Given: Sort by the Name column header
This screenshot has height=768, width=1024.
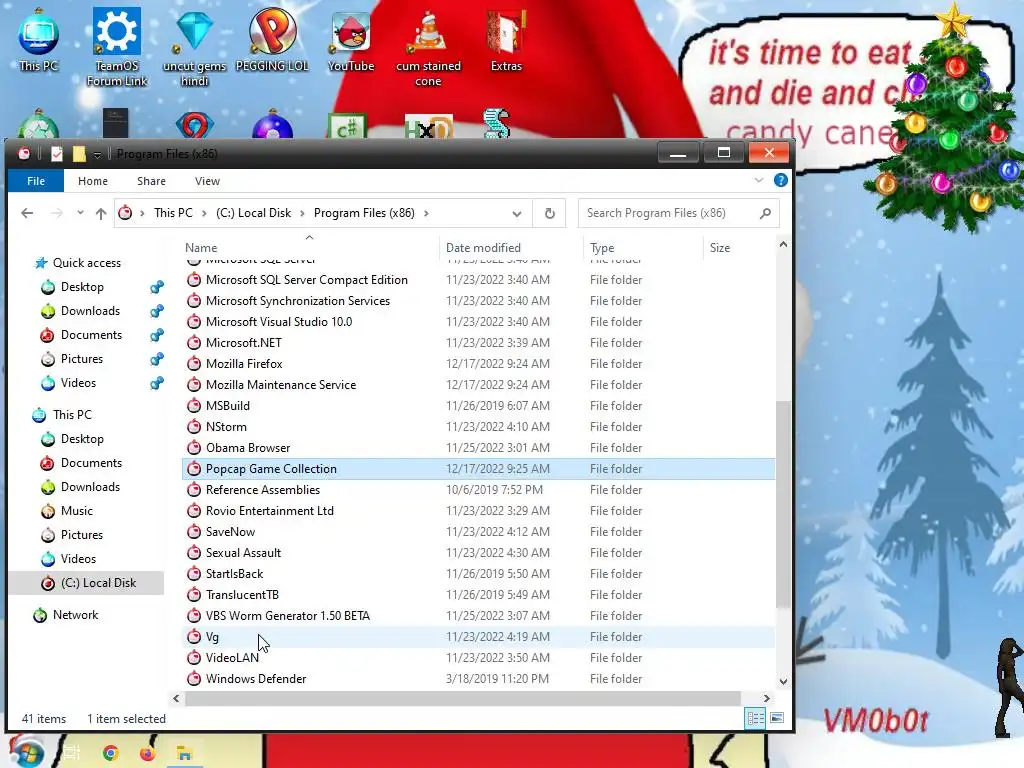Looking at the screenshot, I should point(310,248).
